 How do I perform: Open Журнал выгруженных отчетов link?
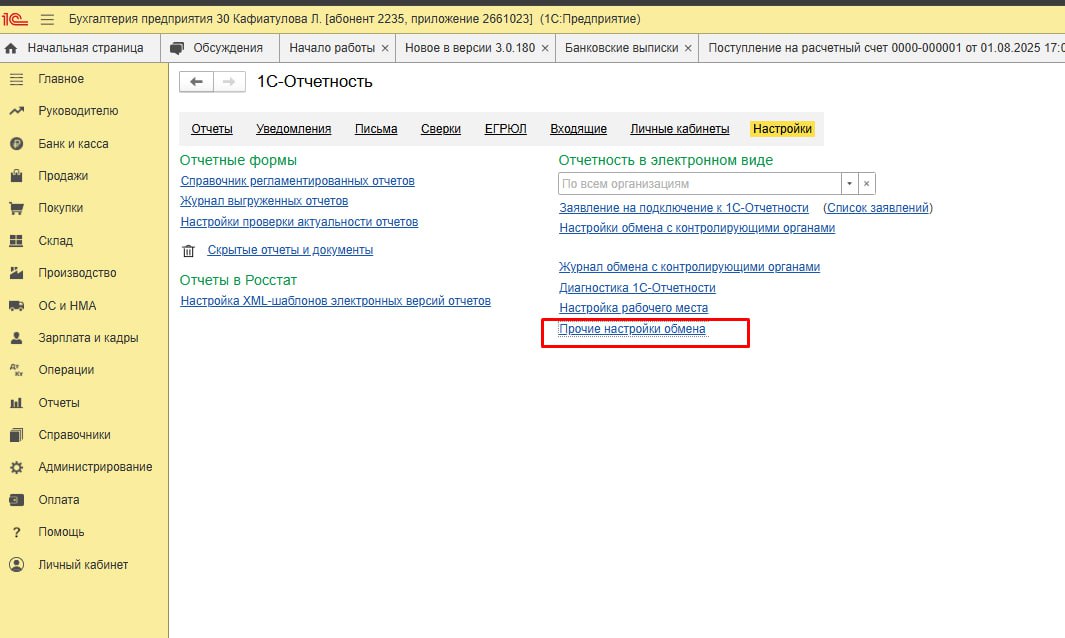[x=264, y=201]
